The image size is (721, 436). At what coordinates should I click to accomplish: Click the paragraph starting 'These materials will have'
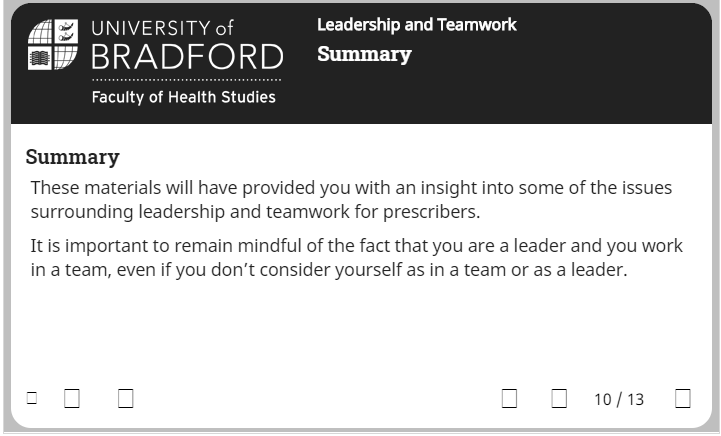pyautogui.click(x=351, y=200)
